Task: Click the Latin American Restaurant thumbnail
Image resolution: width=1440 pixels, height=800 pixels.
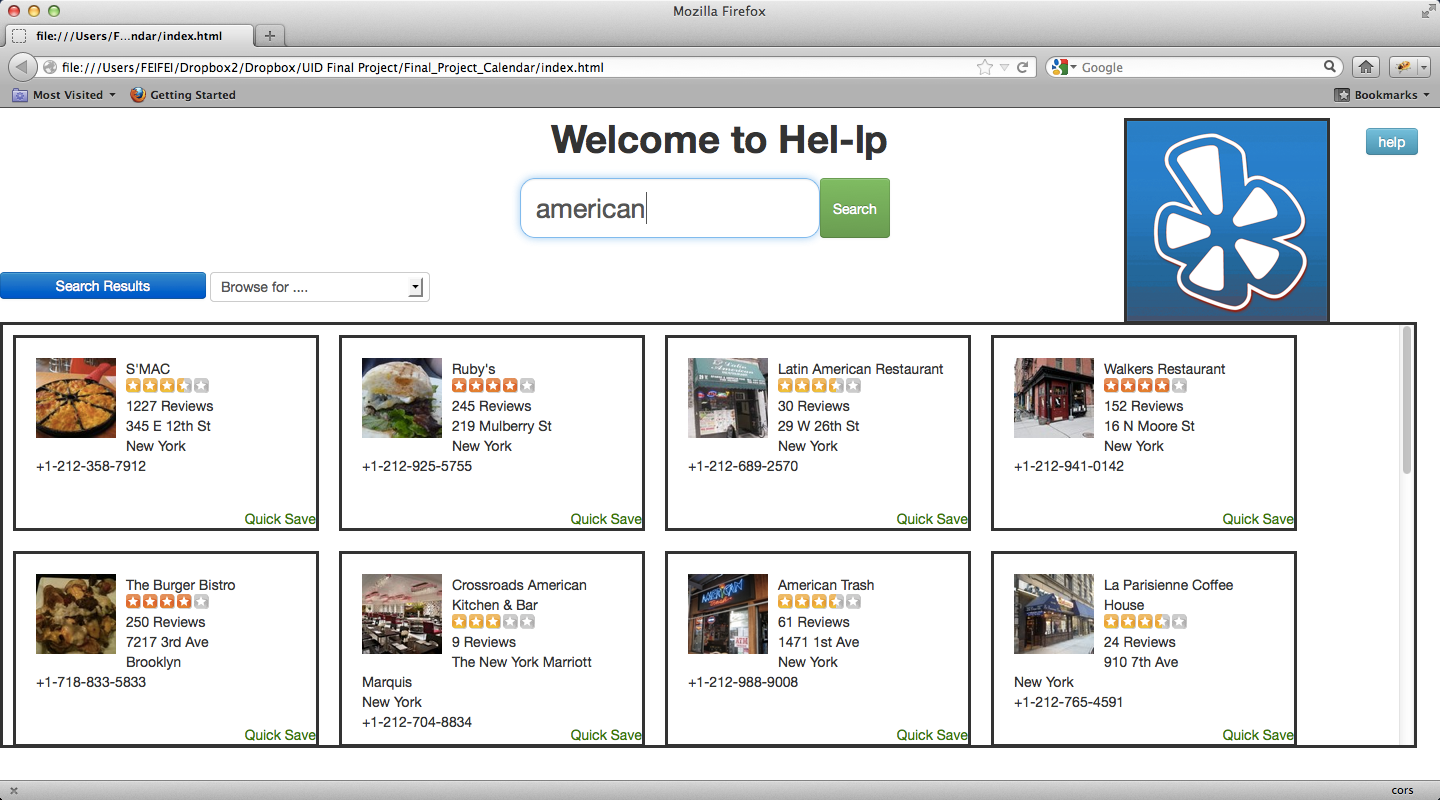Action: [728, 398]
